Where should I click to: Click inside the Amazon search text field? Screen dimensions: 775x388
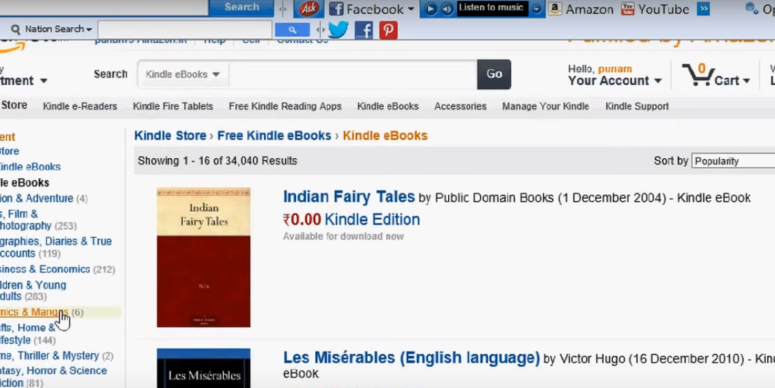(353, 74)
